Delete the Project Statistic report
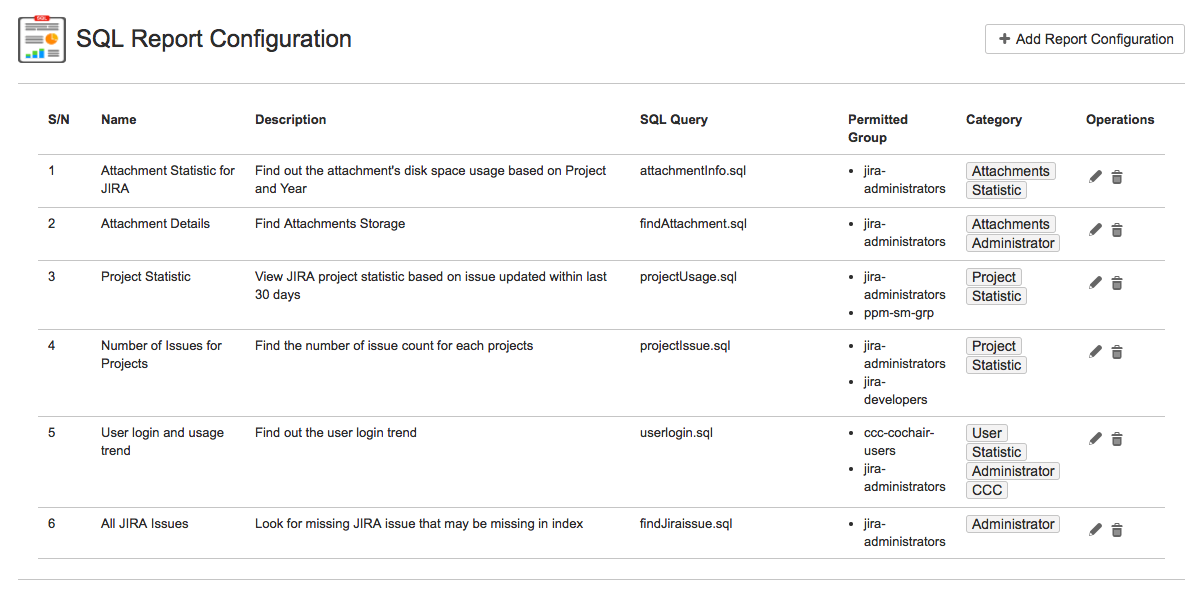 tap(1117, 283)
